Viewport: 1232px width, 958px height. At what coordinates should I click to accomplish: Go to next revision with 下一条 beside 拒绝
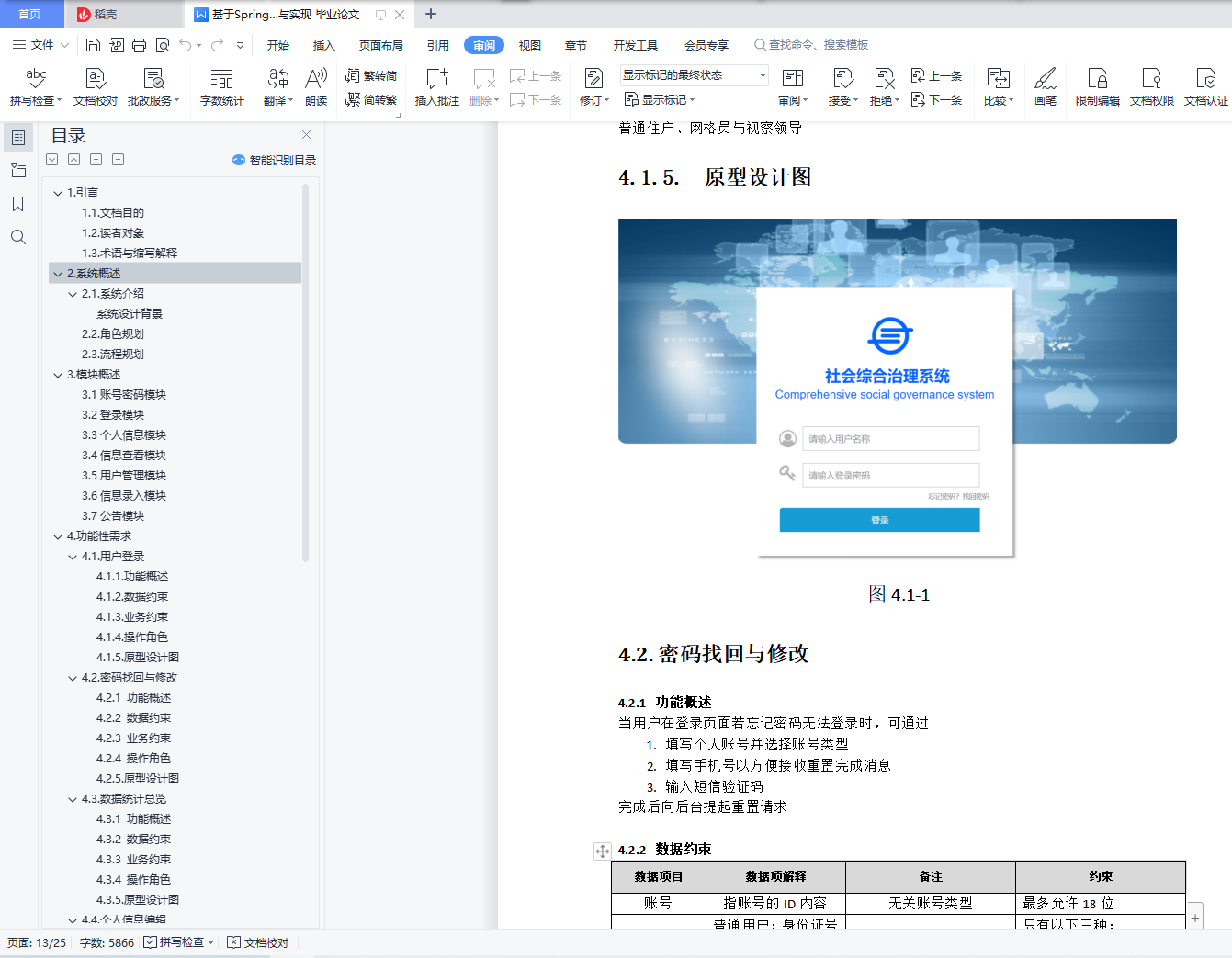[x=936, y=99]
